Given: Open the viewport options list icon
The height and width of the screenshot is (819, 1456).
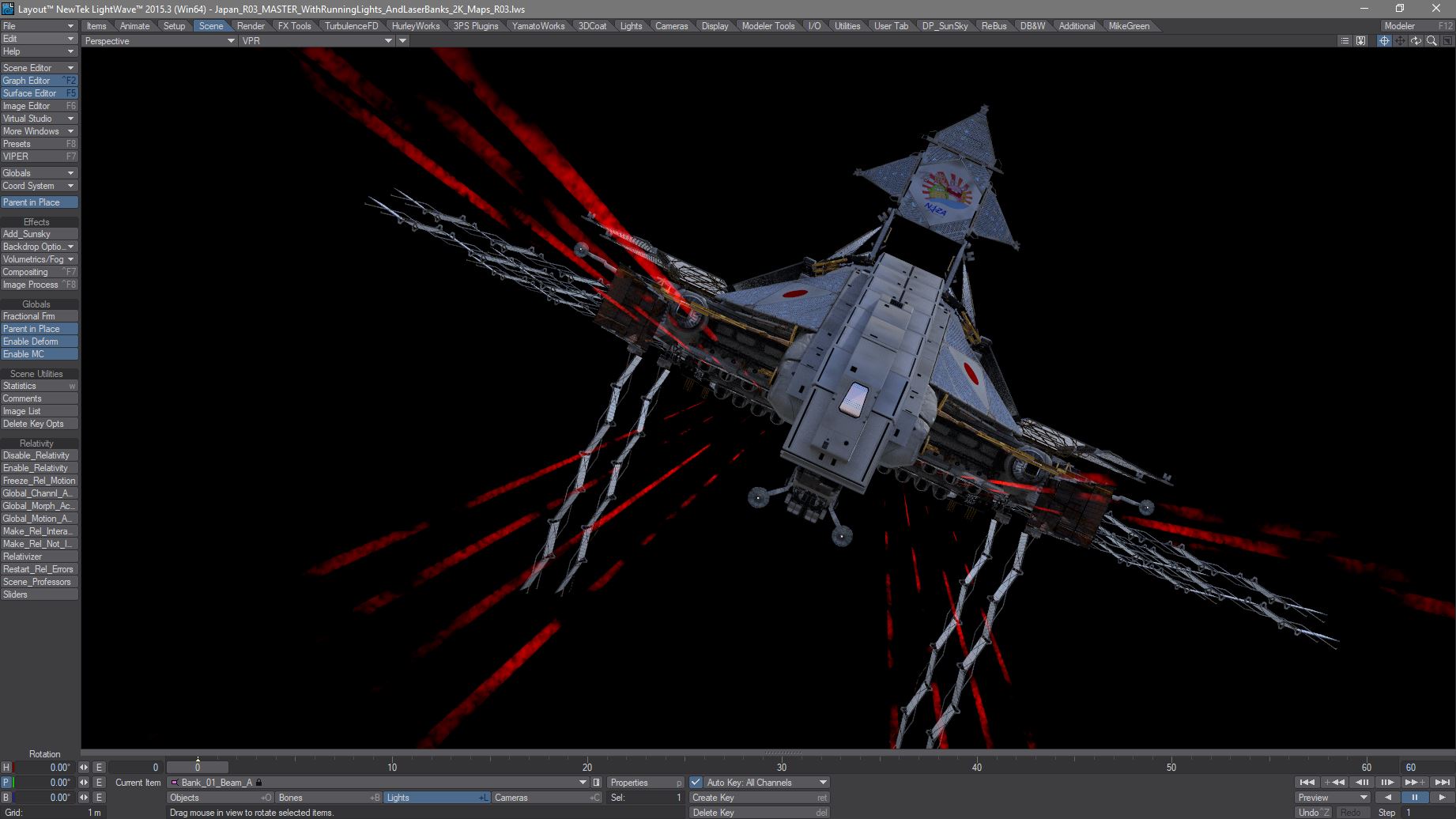Looking at the screenshot, I should (1345, 41).
